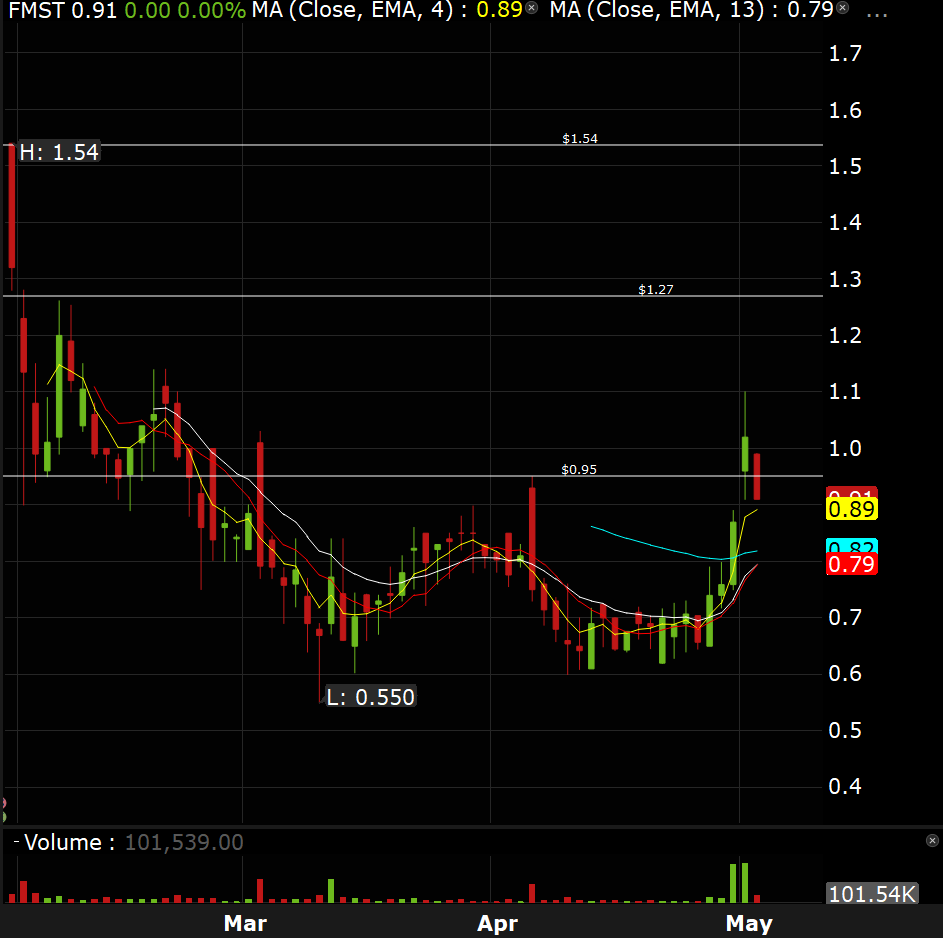Click the H: 1.54 high marker

pyautogui.click(x=59, y=152)
